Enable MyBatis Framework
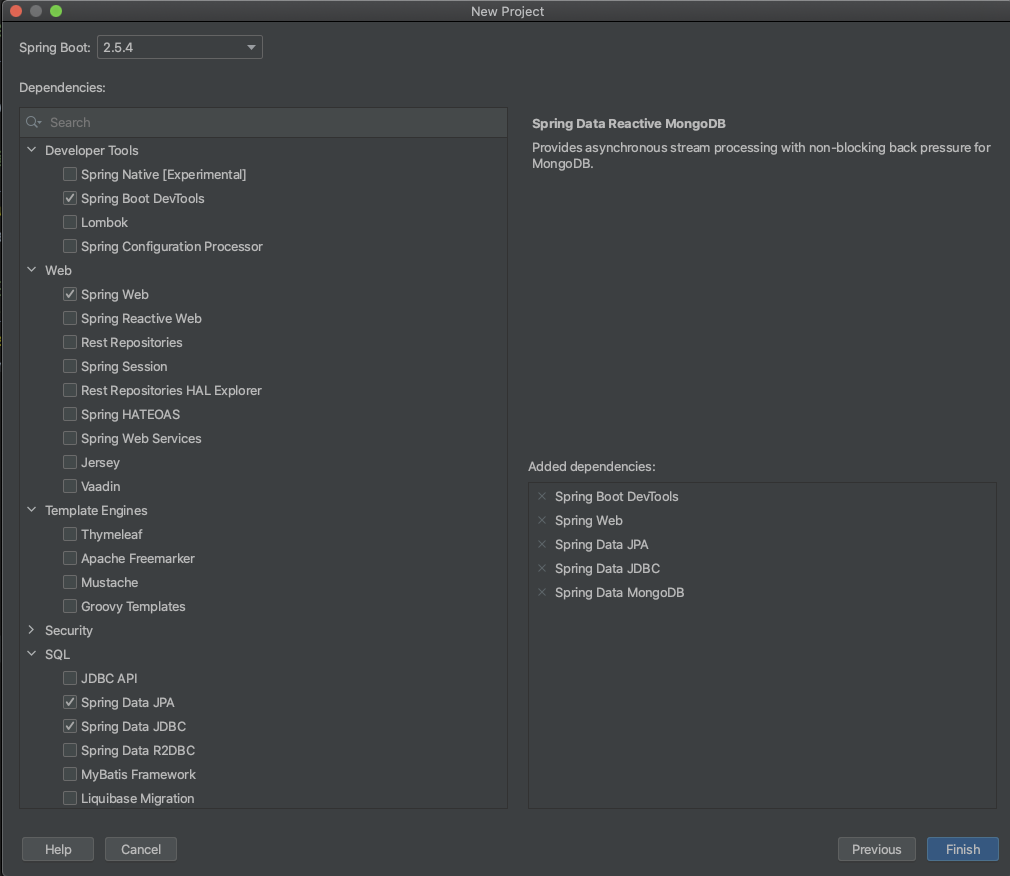Viewport: 1010px width, 876px height. [70, 774]
